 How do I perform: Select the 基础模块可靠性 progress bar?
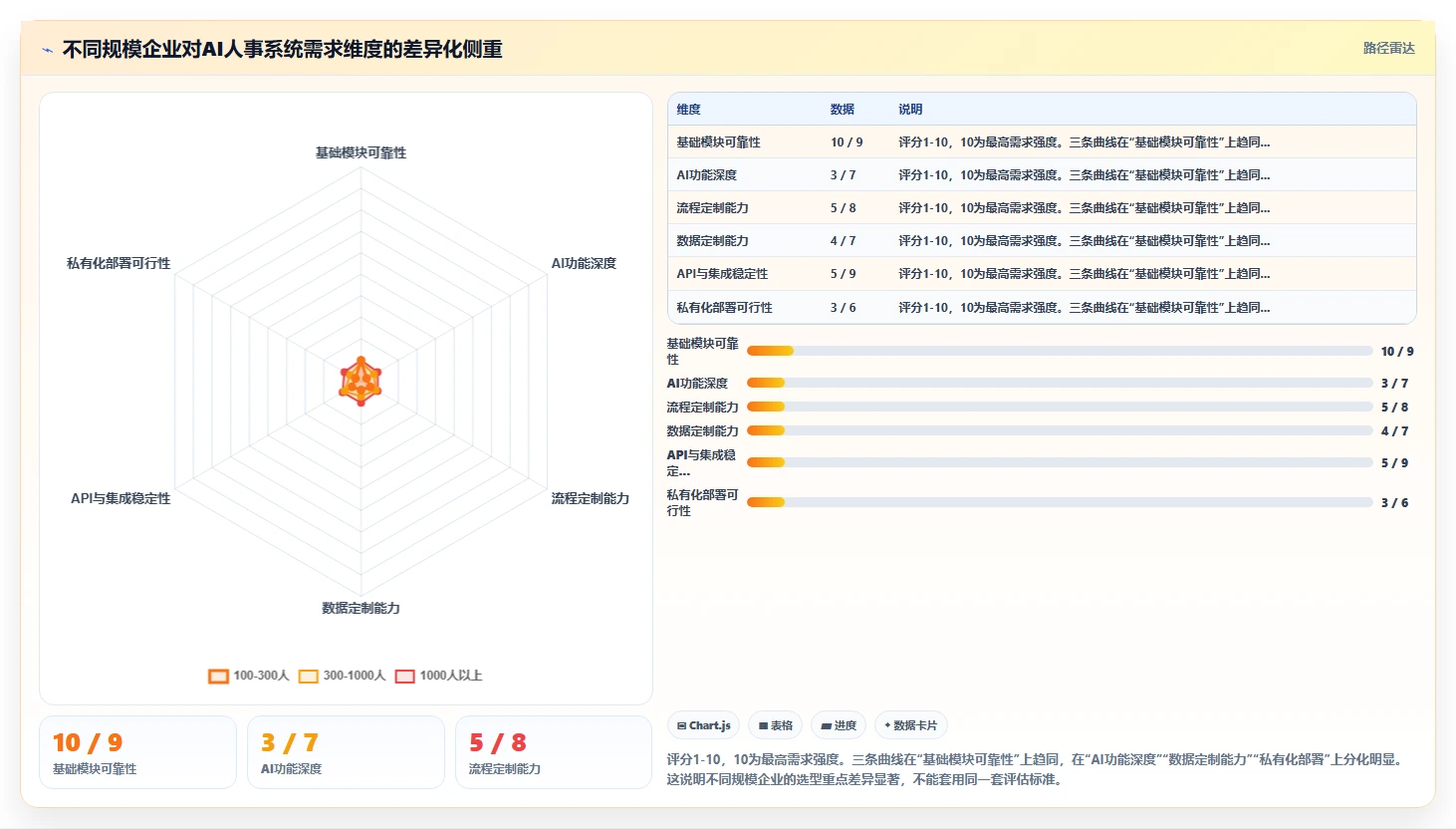(x=1060, y=351)
